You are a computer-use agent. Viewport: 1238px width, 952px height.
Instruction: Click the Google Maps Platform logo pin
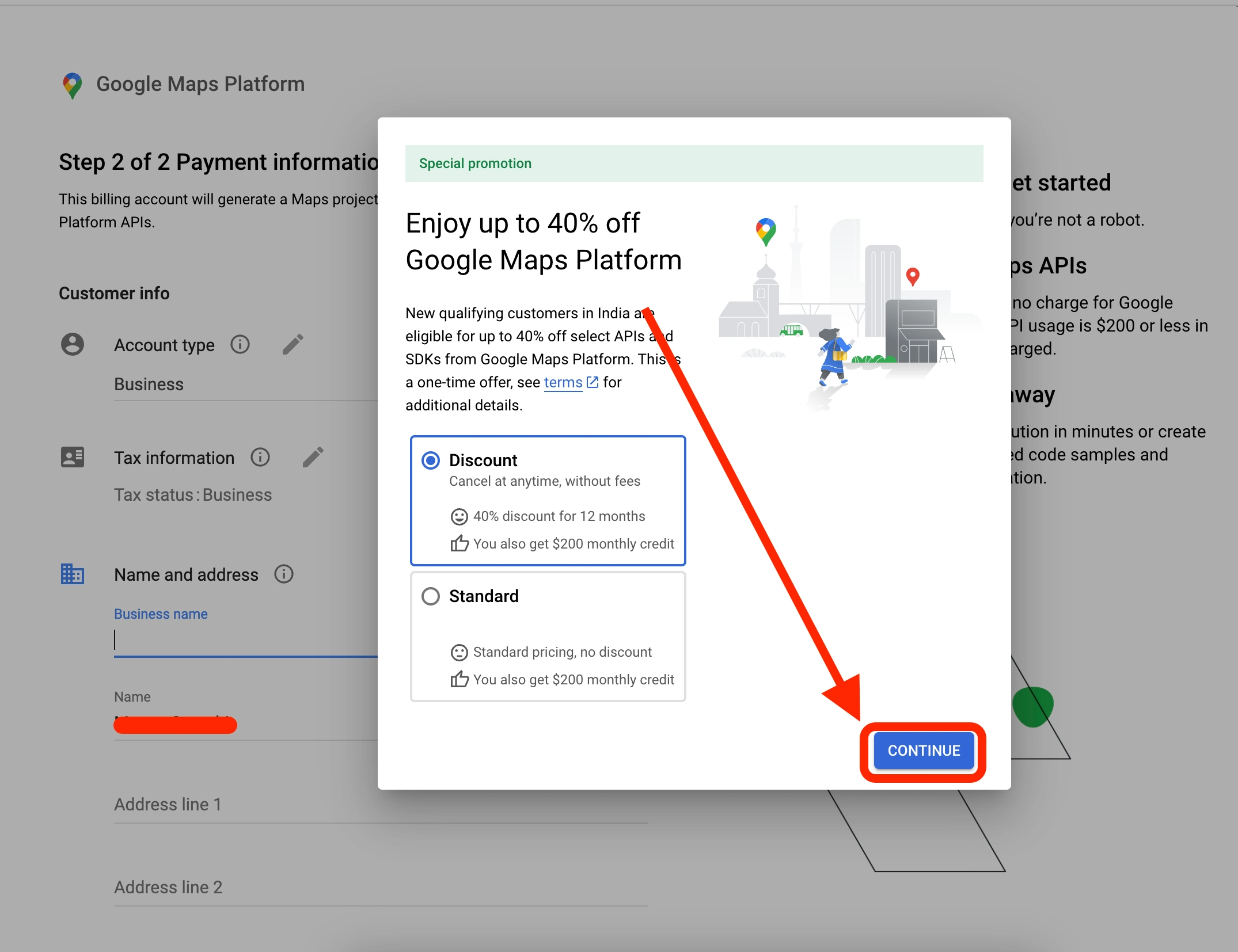[x=73, y=85]
